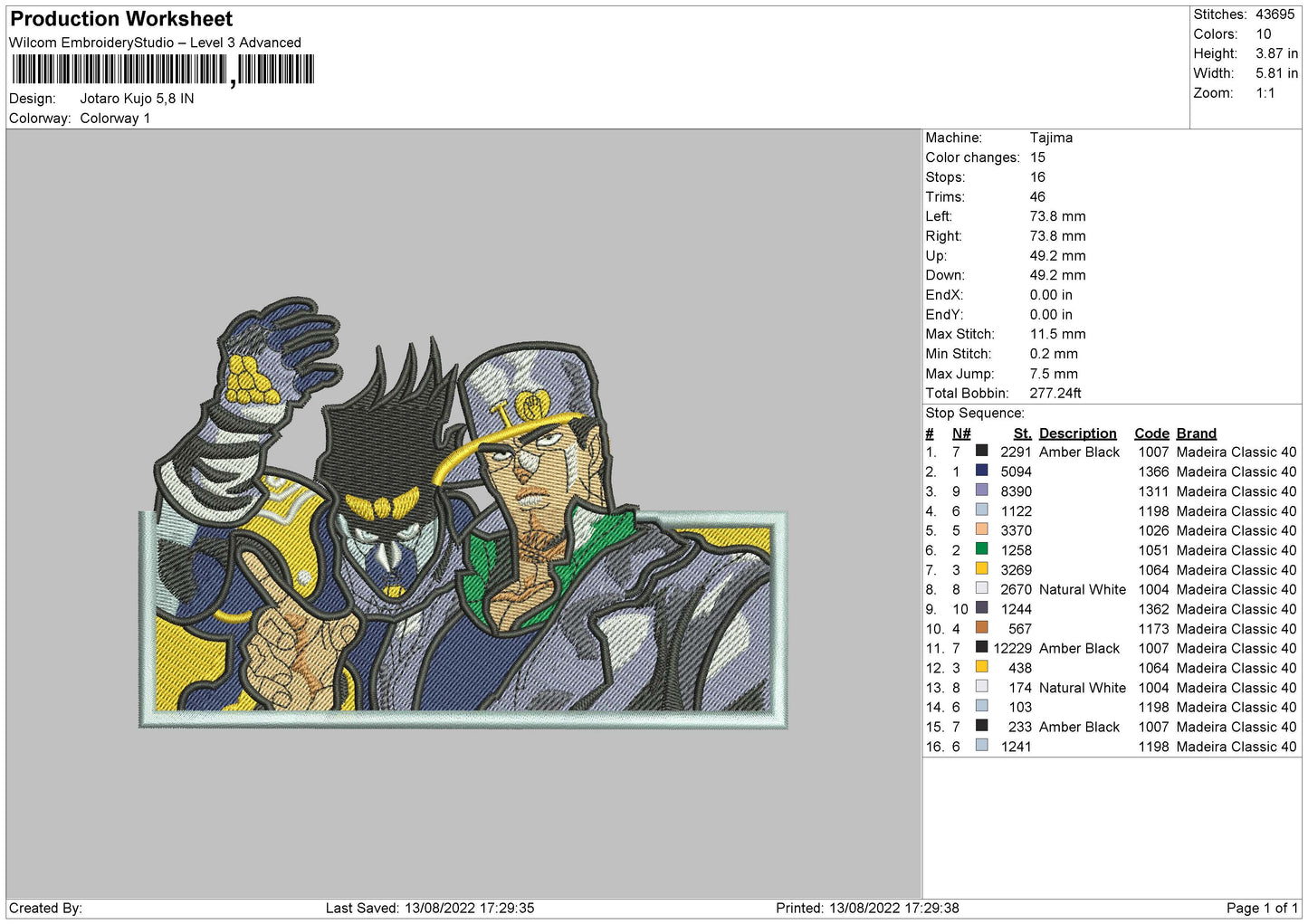Image resolution: width=1308 pixels, height=924 pixels.
Task: Click the navy blue swatch in row 2
Action: click(x=981, y=471)
